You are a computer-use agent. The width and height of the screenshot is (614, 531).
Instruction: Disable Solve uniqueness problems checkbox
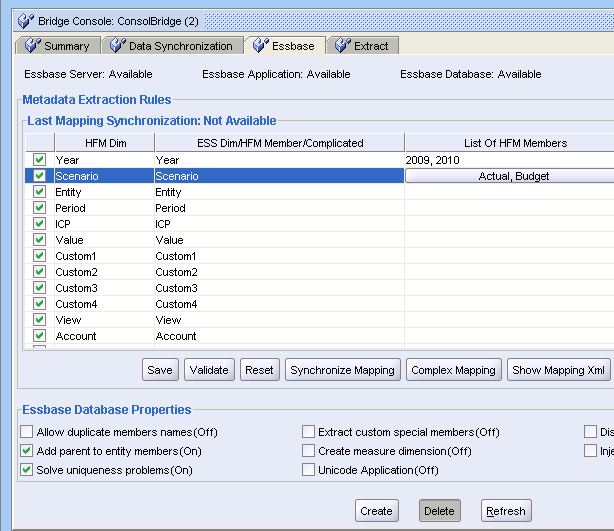[27, 470]
